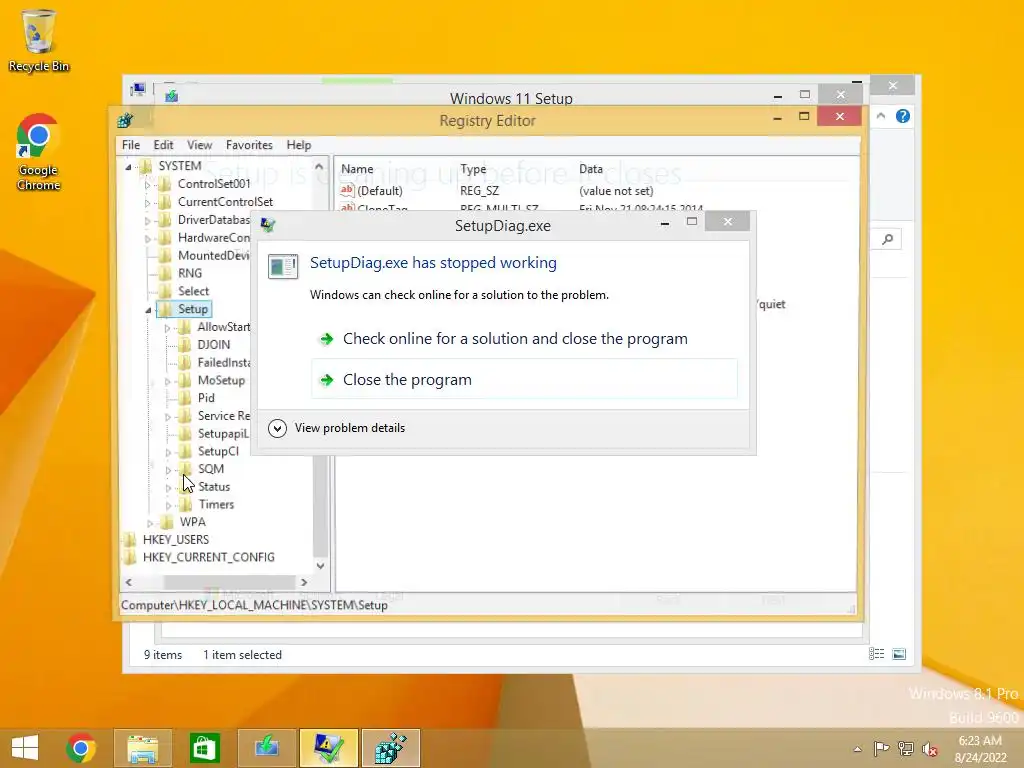
Task: Open the Help menu in Registry Editor
Action: (x=298, y=145)
